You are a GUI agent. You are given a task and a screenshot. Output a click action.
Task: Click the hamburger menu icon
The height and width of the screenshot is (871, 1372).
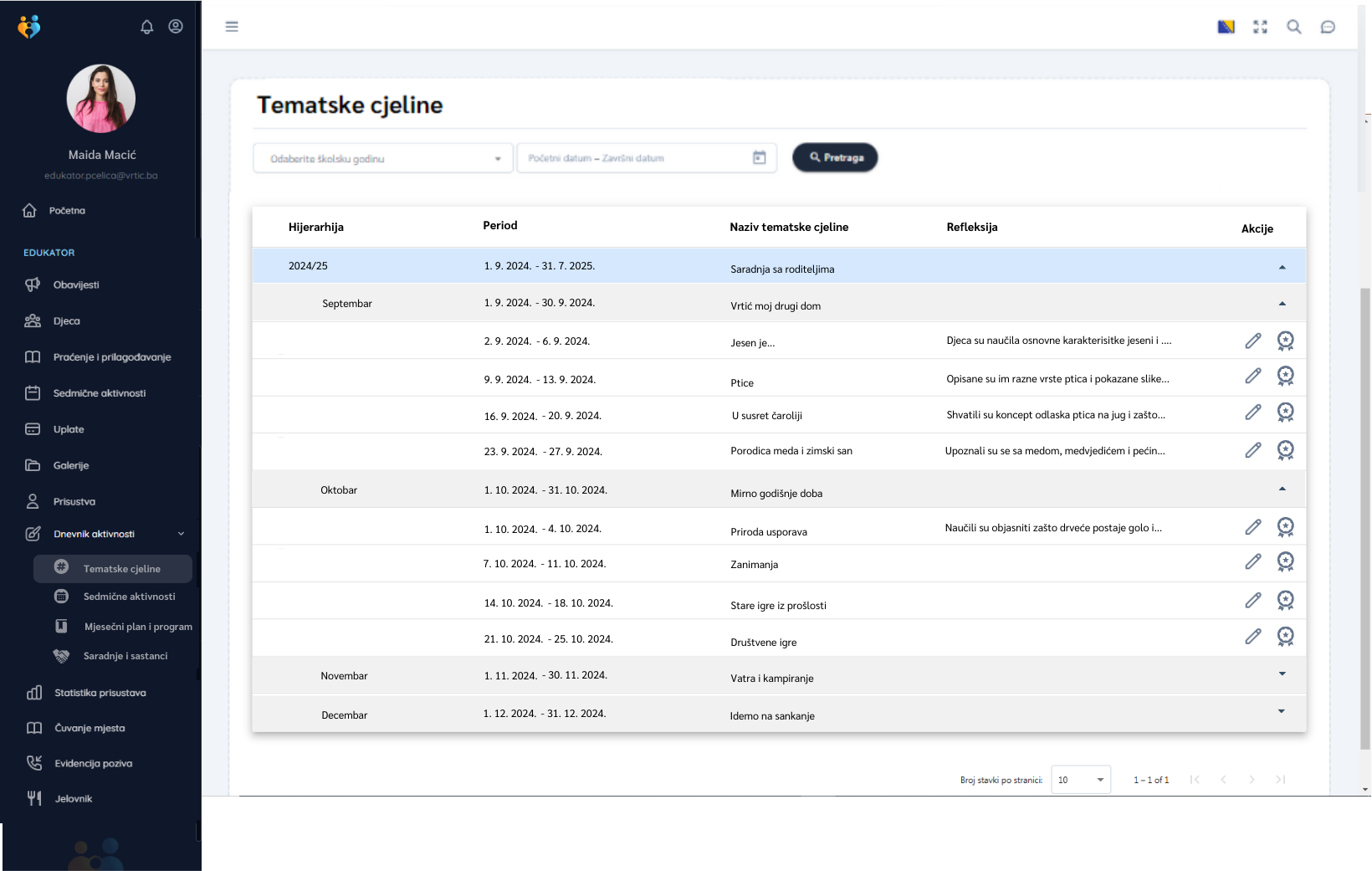click(x=232, y=26)
